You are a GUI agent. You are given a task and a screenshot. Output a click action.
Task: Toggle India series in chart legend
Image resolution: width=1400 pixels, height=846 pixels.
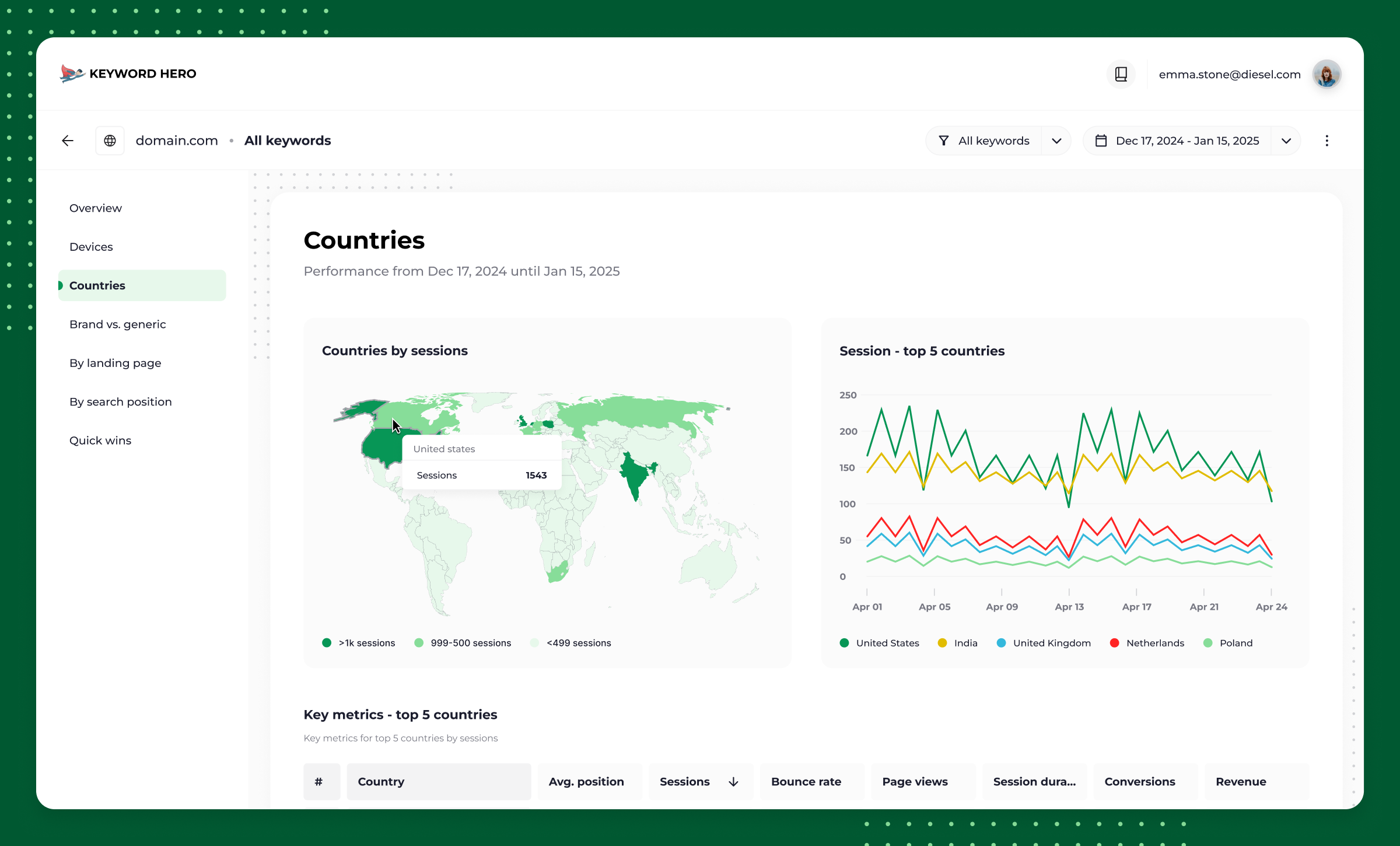click(x=957, y=642)
